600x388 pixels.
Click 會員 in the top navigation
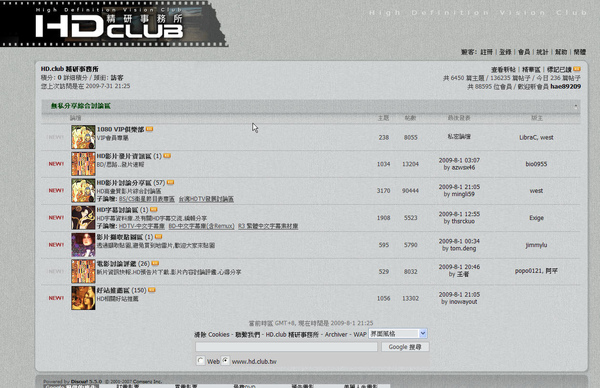[x=524, y=52]
